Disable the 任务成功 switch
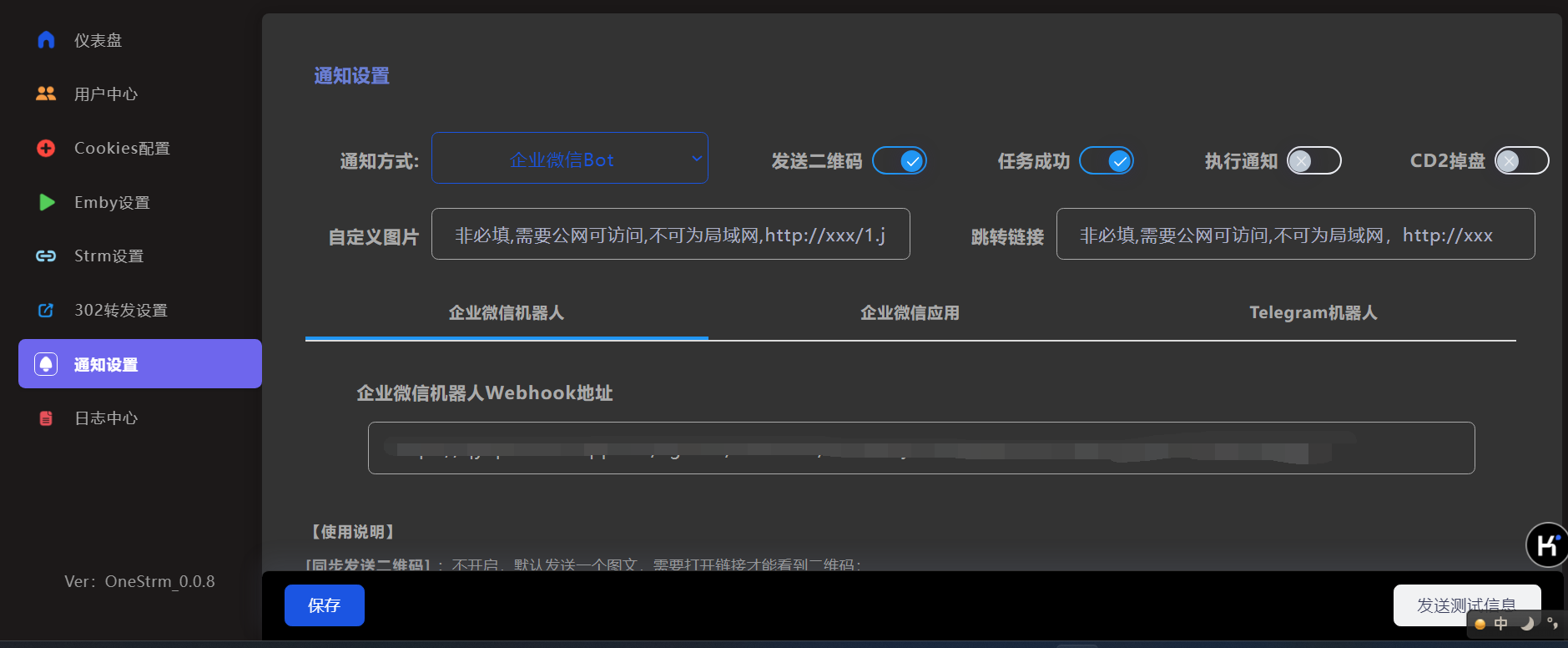 1107,160
